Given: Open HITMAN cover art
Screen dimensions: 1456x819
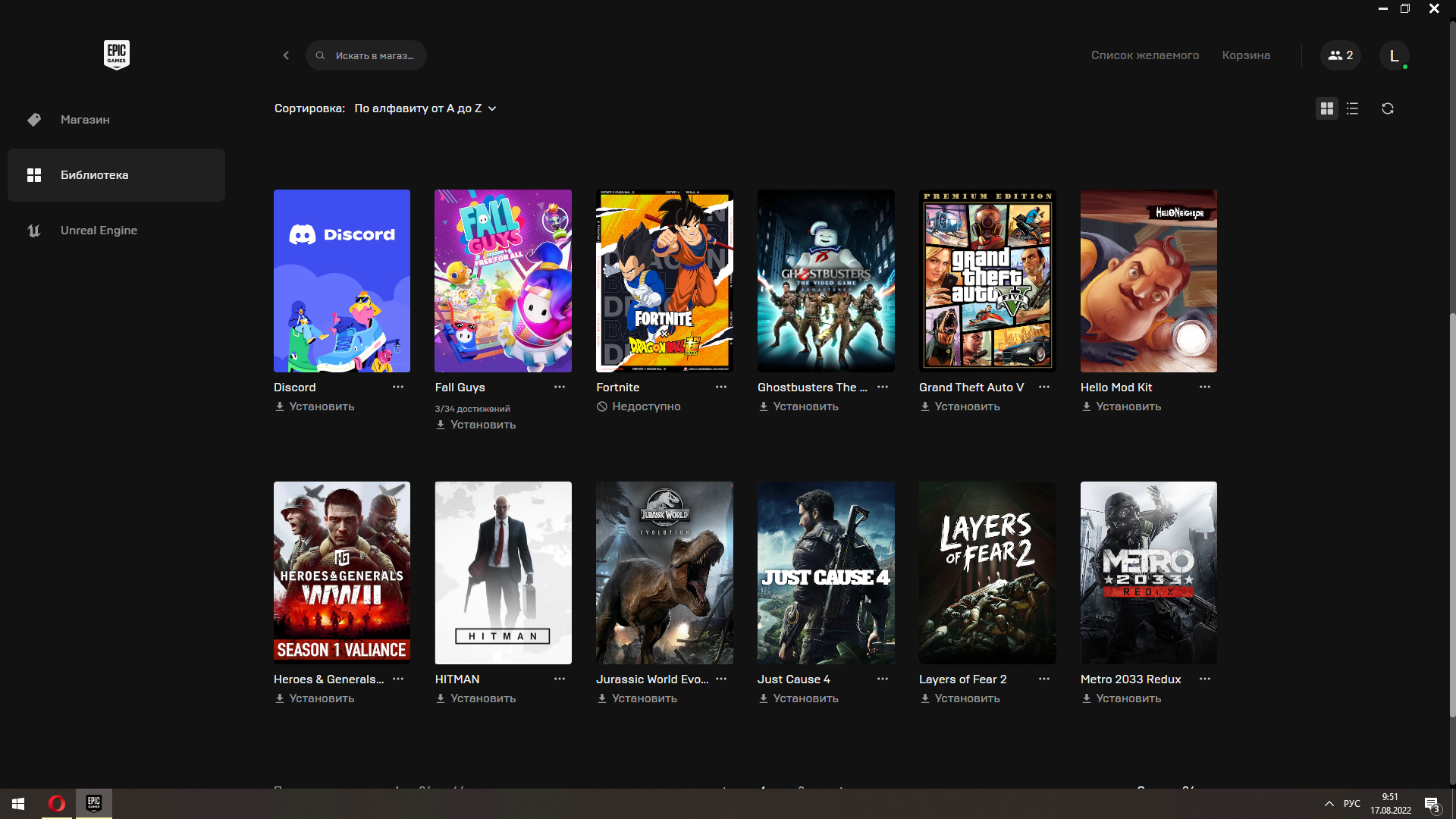Looking at the screenshot, I should point(504,573).
